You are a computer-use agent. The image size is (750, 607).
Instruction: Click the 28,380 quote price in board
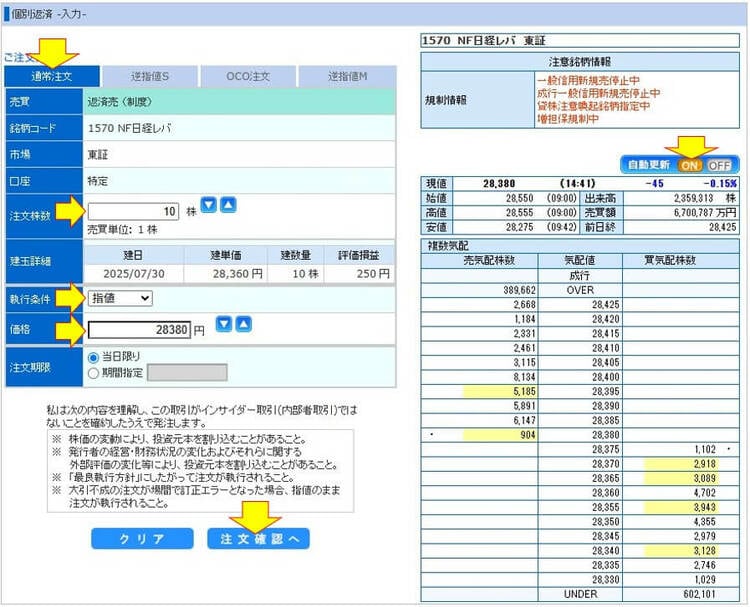tap(606, 435)
